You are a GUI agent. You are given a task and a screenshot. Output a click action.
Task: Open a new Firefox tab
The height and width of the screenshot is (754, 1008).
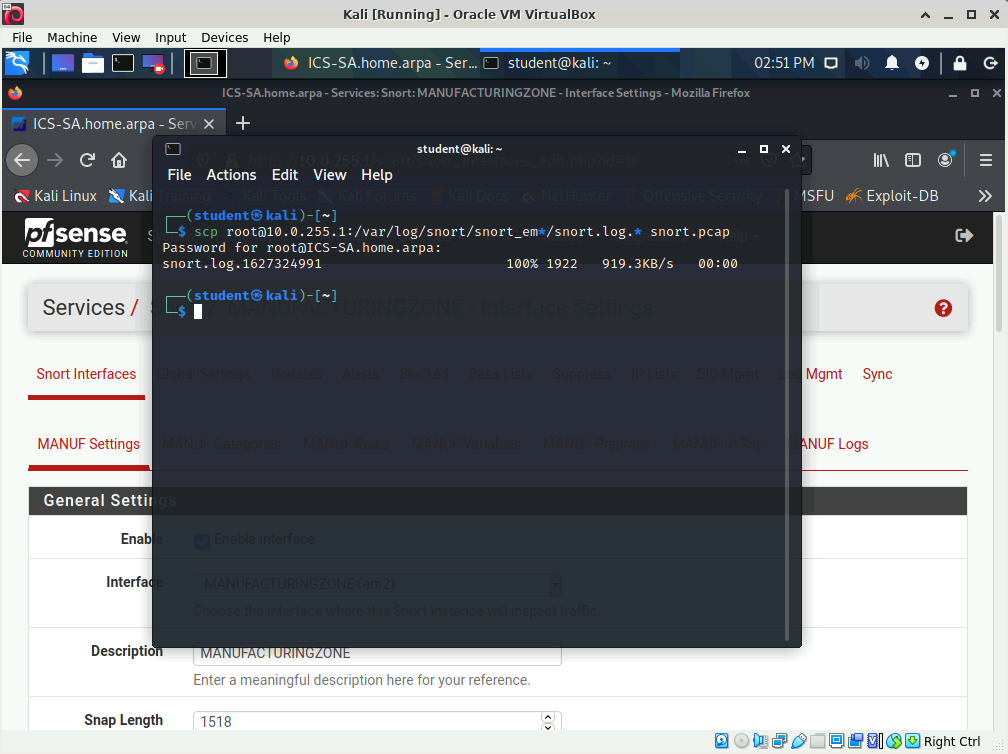point(242,123)
